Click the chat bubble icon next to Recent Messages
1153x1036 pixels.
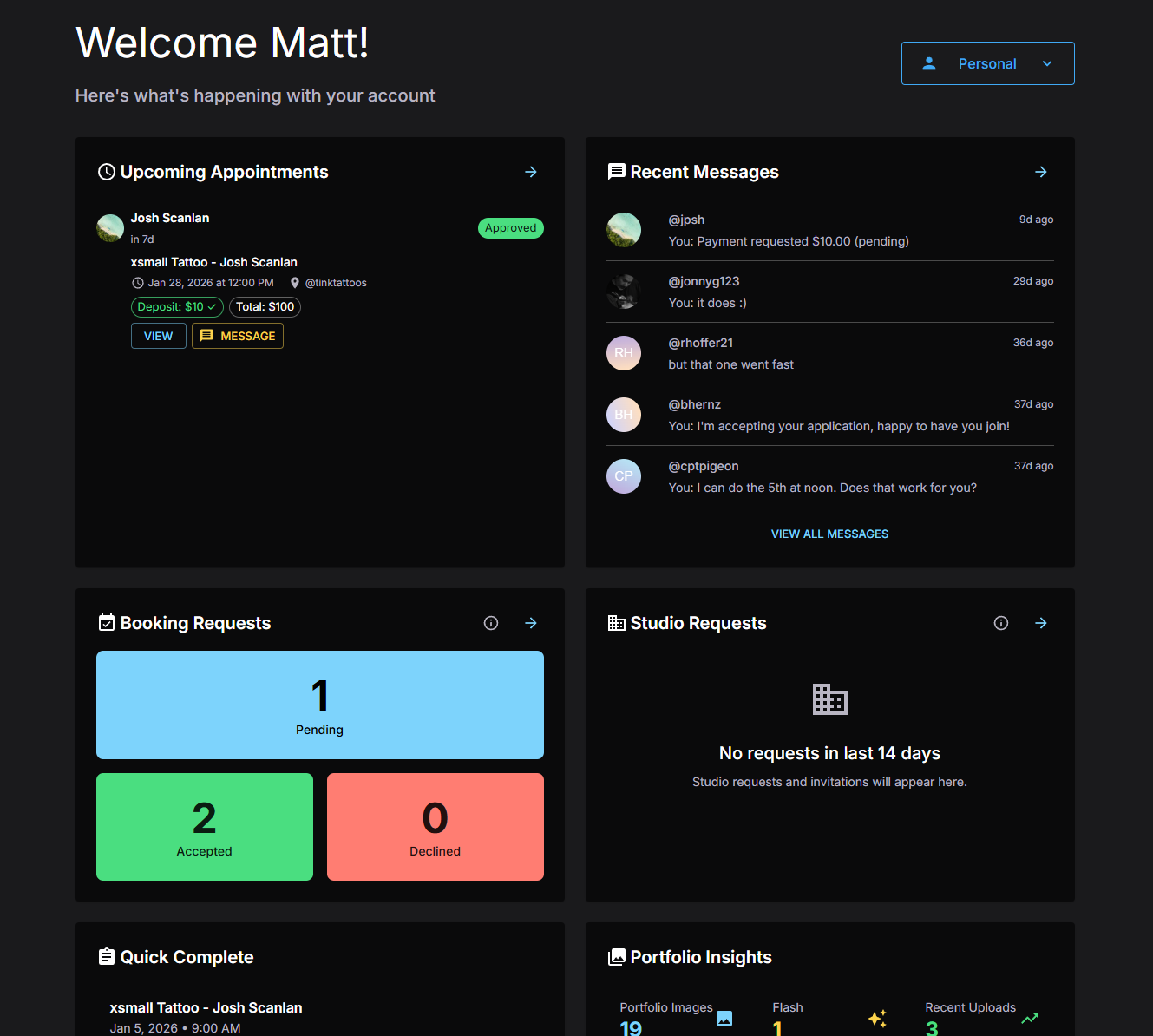617,172
